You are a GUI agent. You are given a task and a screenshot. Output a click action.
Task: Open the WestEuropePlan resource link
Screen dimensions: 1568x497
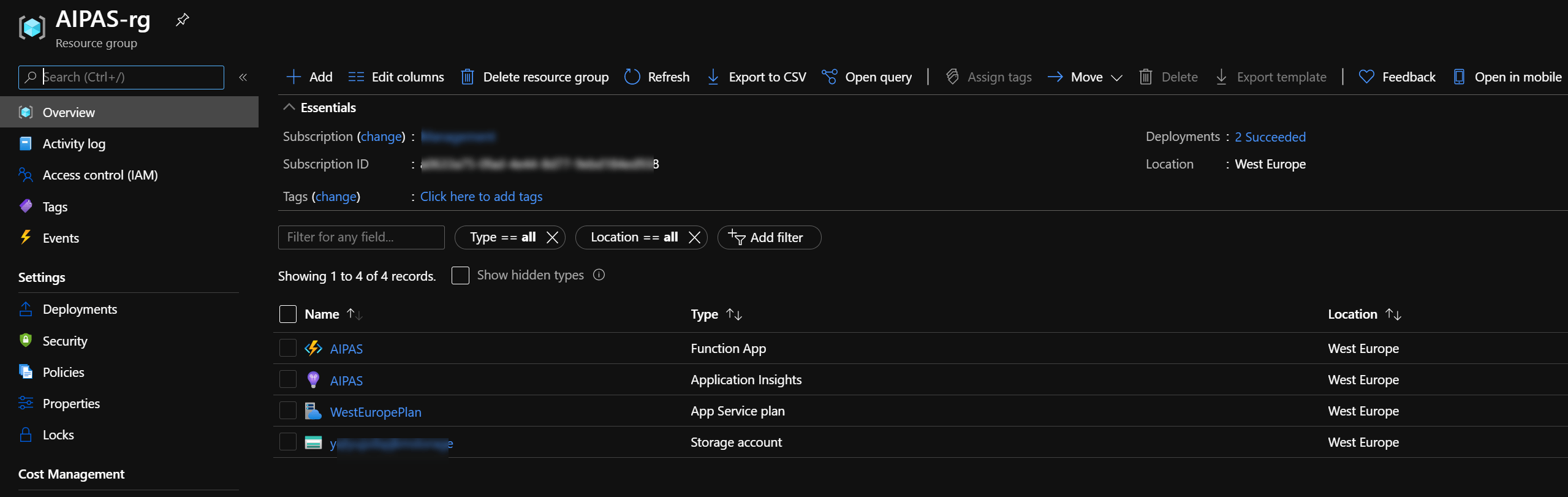point(376,412)
